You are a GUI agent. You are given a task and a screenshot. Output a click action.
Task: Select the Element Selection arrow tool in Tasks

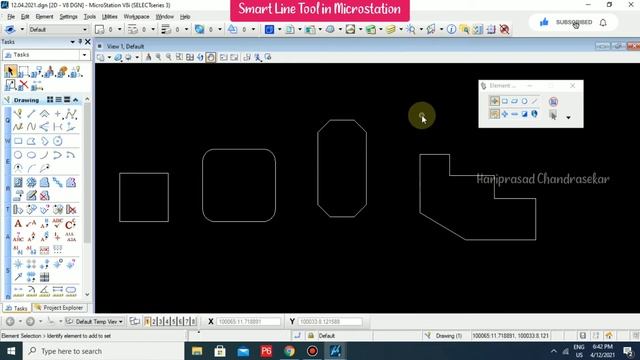11,71
